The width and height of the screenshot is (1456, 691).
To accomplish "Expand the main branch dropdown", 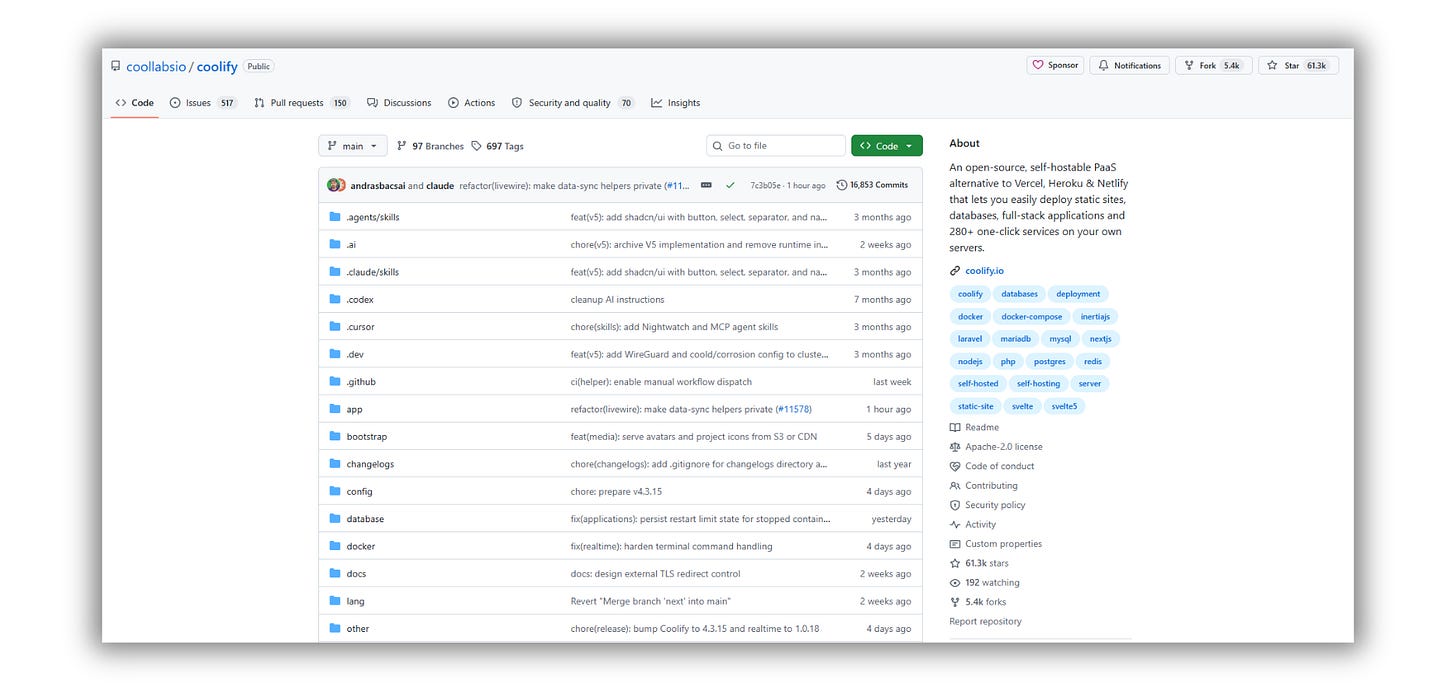I will point(353,146).
